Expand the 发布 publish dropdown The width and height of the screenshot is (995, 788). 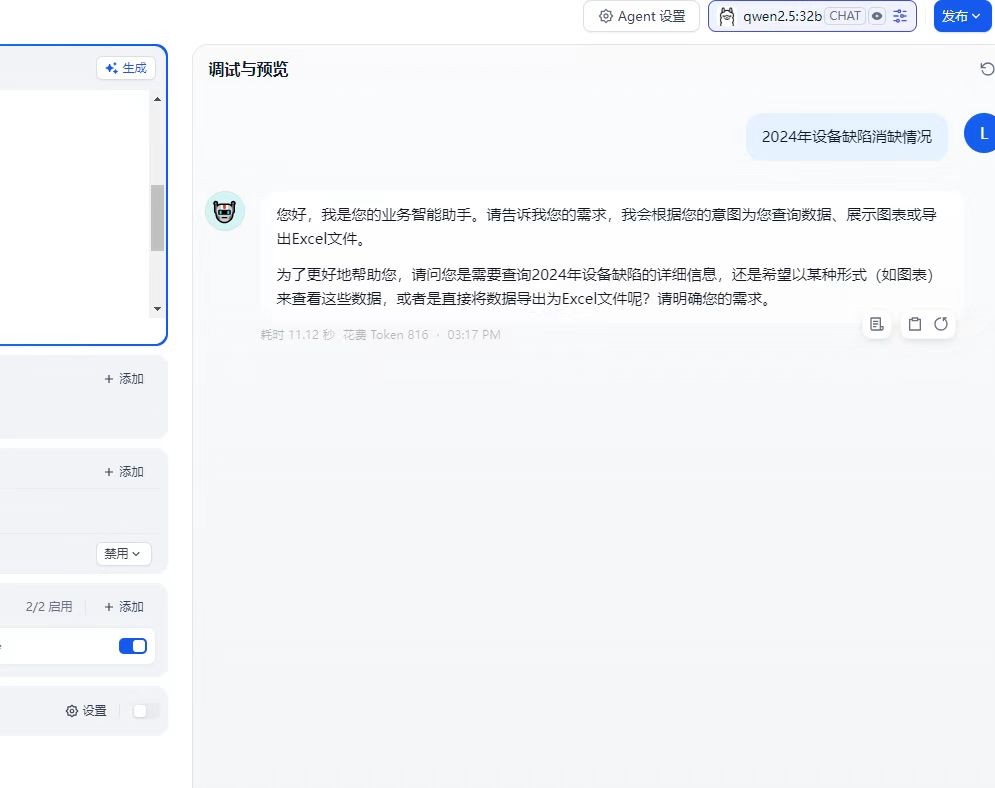(x=960, y=16)
